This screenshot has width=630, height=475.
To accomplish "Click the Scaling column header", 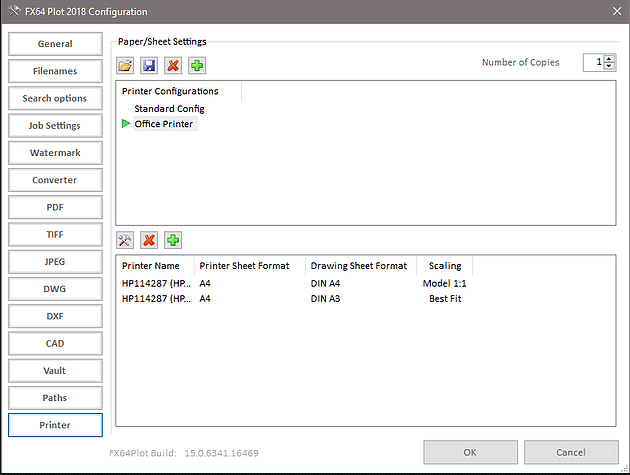I will click(445, 266).
